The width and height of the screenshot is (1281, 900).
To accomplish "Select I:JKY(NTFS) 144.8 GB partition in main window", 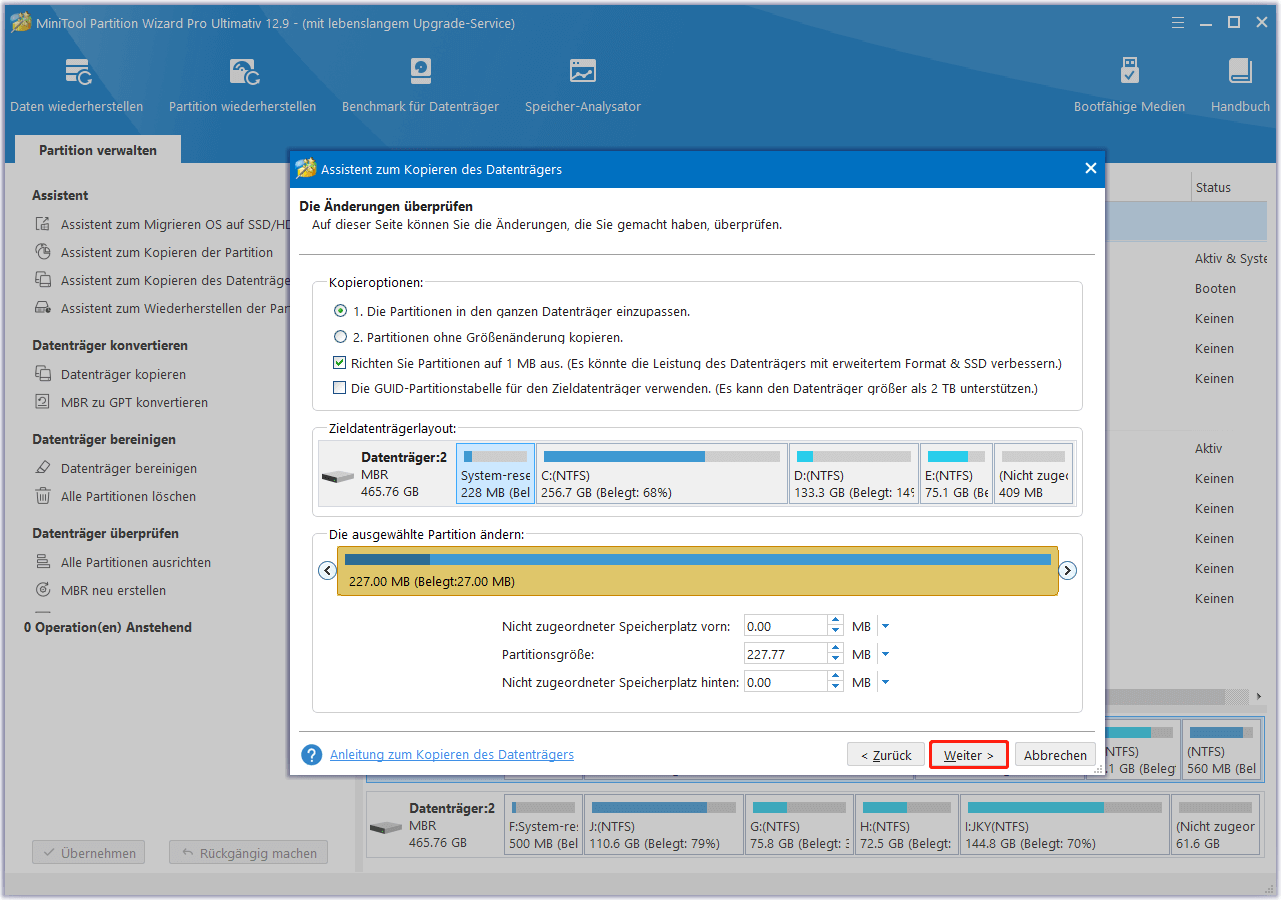I will point(1064,825).
